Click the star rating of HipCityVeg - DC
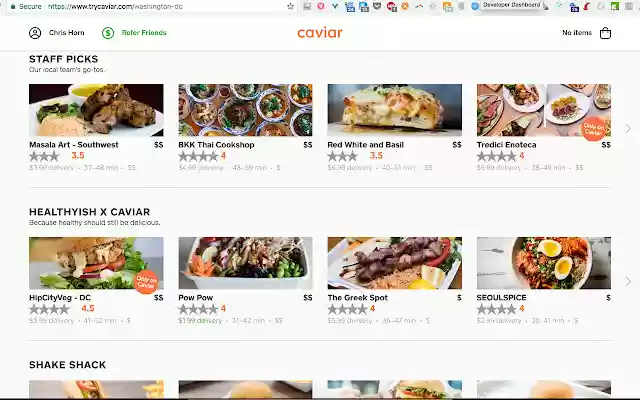Viewport: 640px width, 400px height. point(49,309)
